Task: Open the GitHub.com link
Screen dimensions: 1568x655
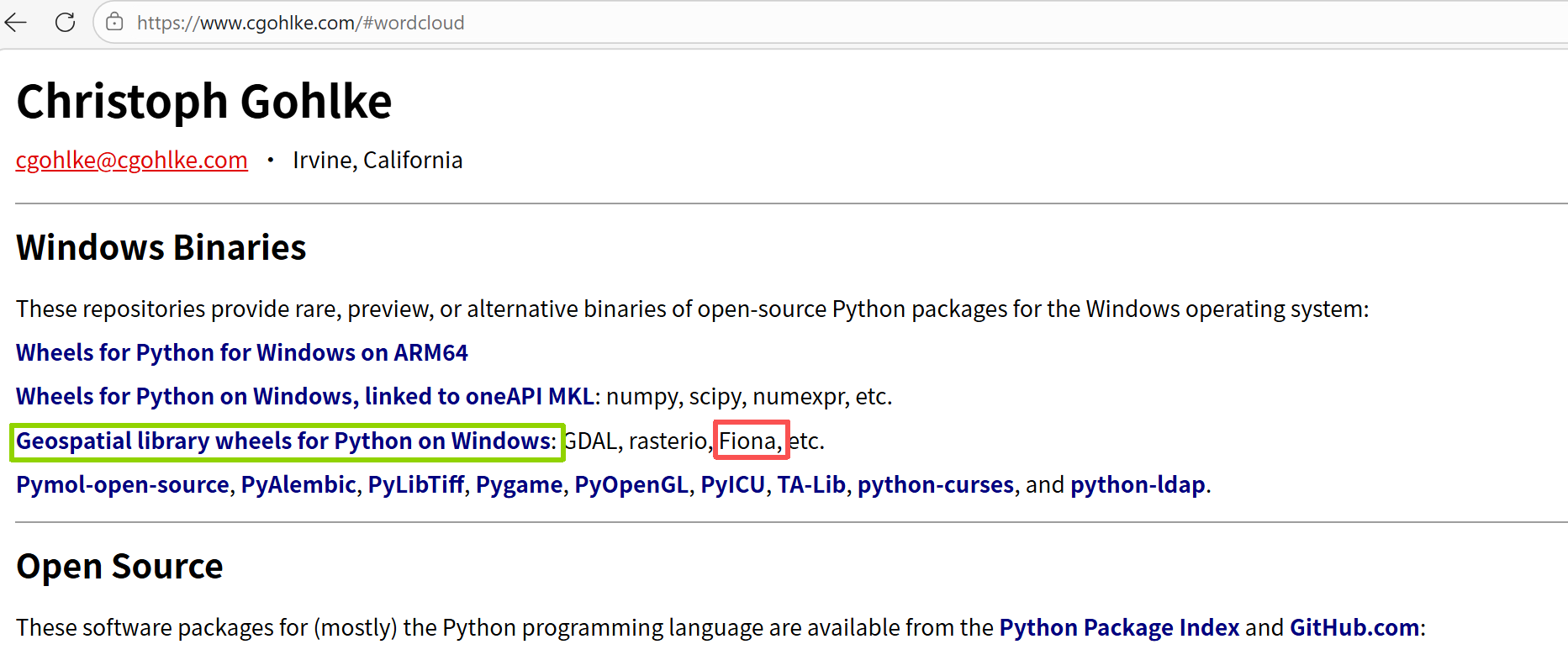Action: coord(1354,627)
